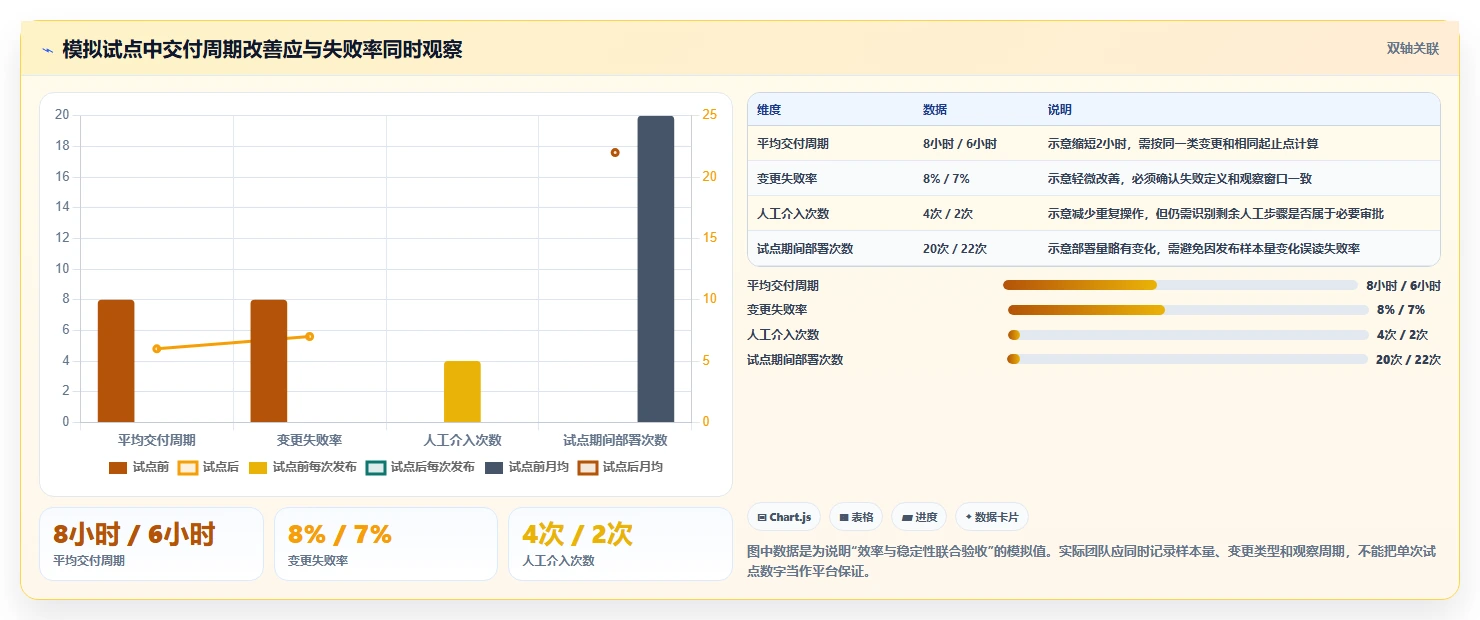Click the right orange line data point
The width and height of the screenshot is (1480, 620).
(x=310, y=336)
